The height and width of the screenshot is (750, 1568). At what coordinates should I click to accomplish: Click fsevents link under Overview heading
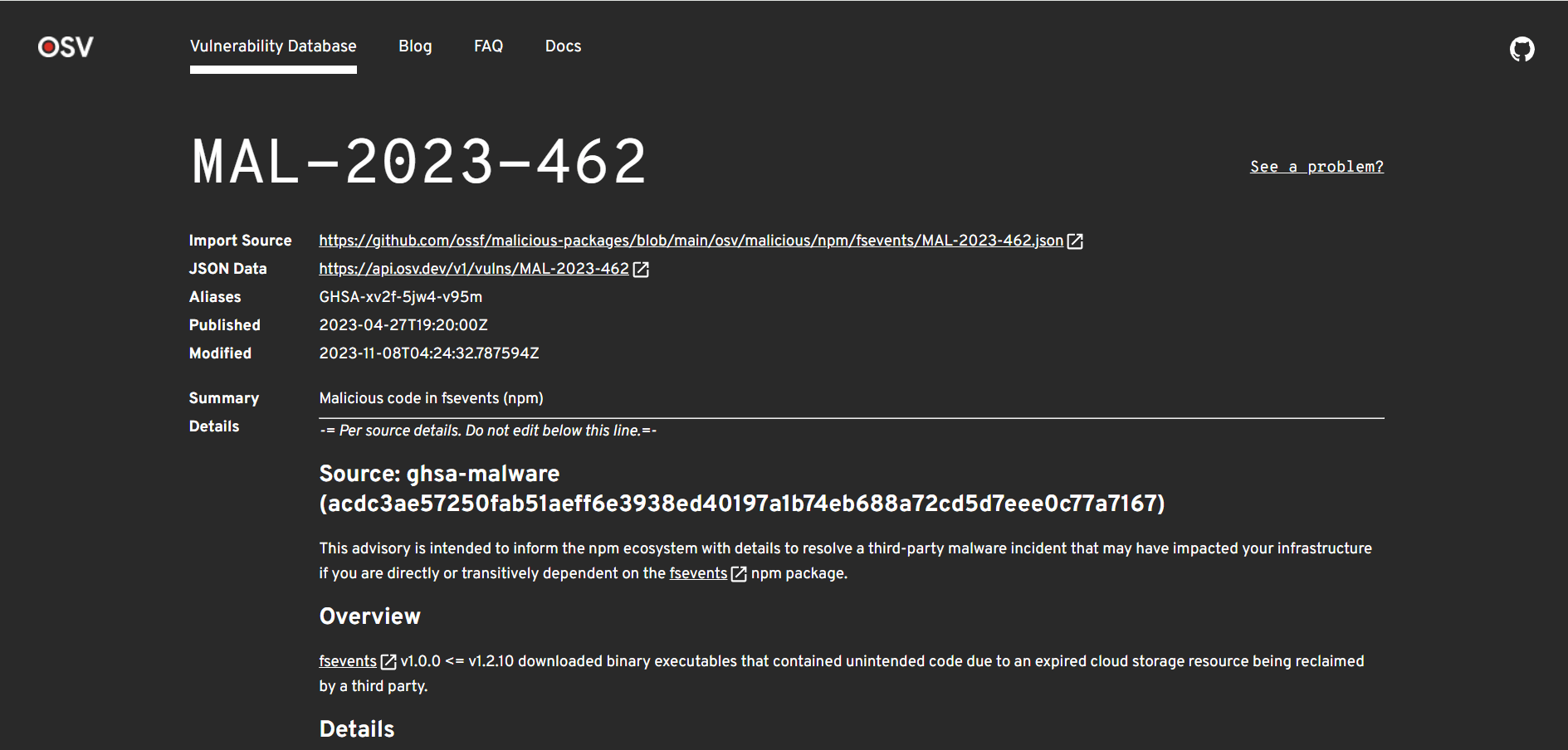tap(348, 661)
